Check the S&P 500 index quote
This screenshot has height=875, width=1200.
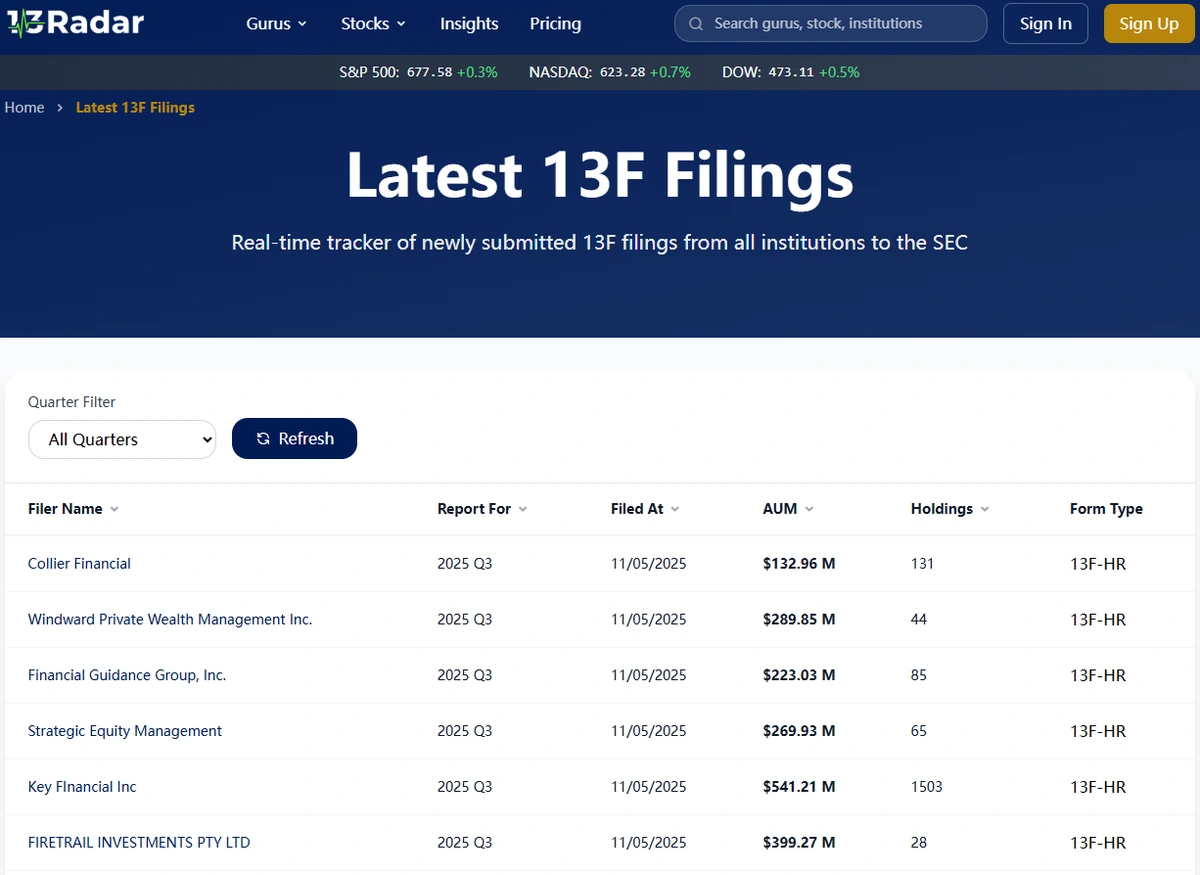pyautogui.click(x=418, y=72)
